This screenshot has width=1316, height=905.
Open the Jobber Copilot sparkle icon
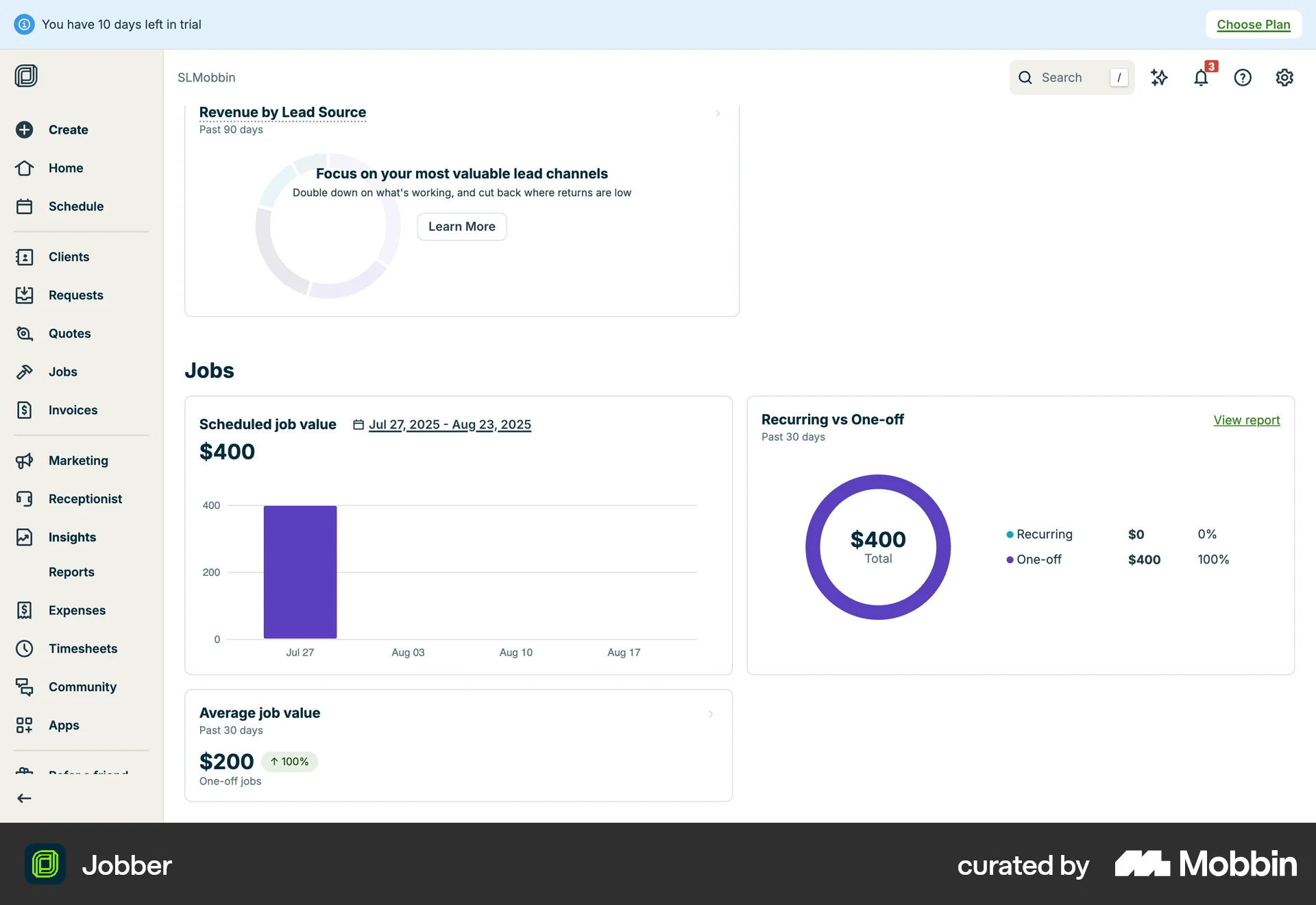point(1160,77)
